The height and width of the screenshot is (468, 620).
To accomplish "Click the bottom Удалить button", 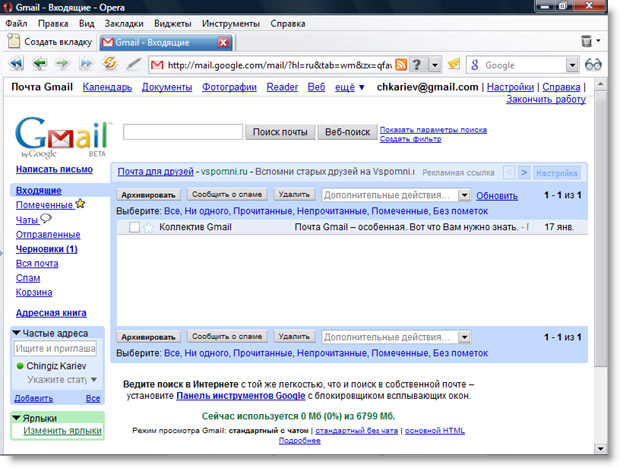I will (294, 336).
